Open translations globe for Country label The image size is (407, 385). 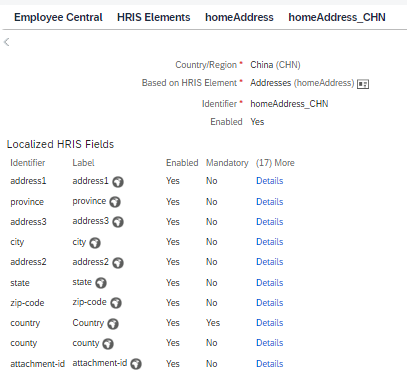tap(113, 324)
